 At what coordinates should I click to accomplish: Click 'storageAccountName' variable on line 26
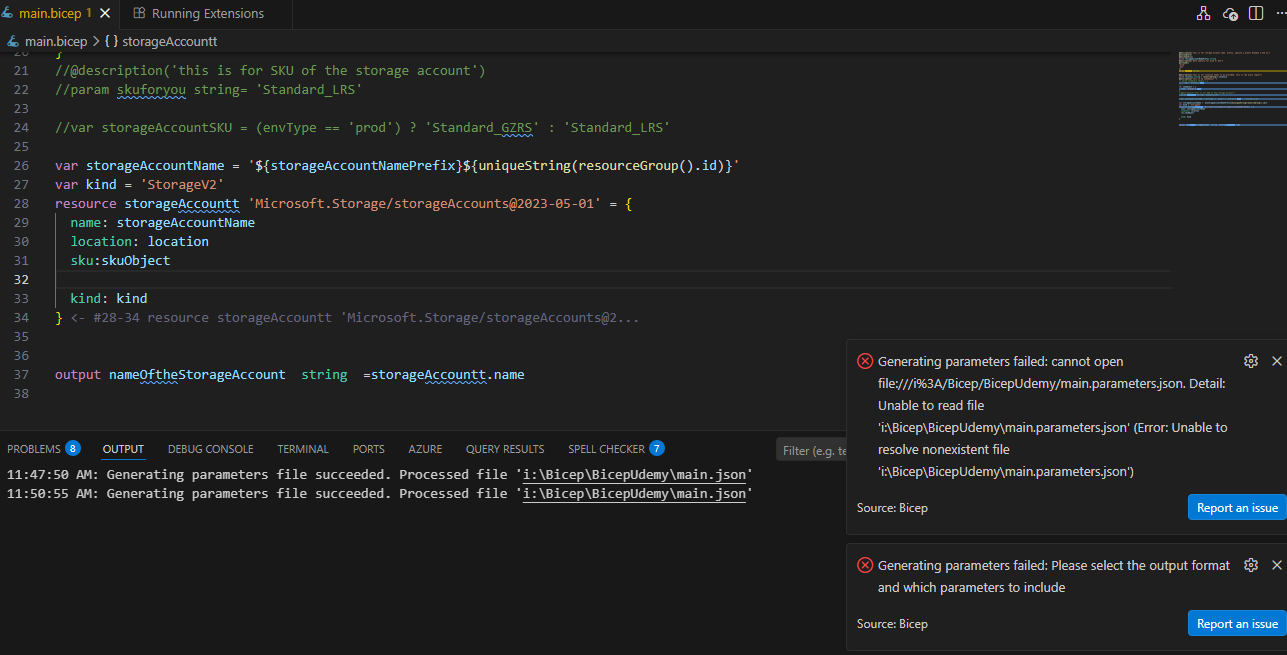point(155,166)
